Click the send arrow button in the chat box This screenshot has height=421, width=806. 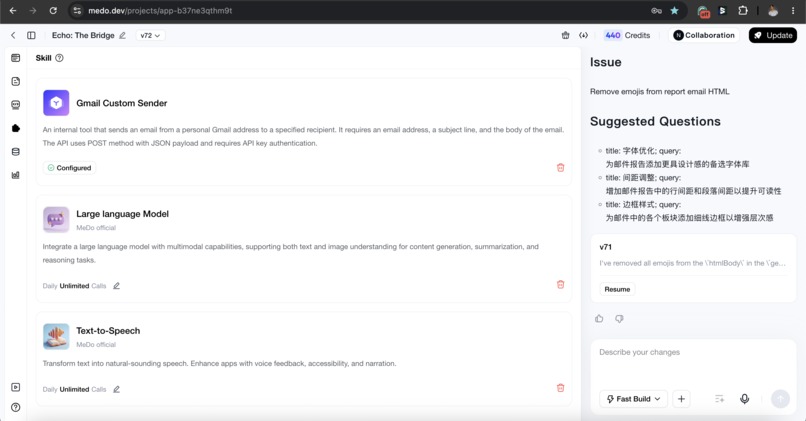coord(780,399)
